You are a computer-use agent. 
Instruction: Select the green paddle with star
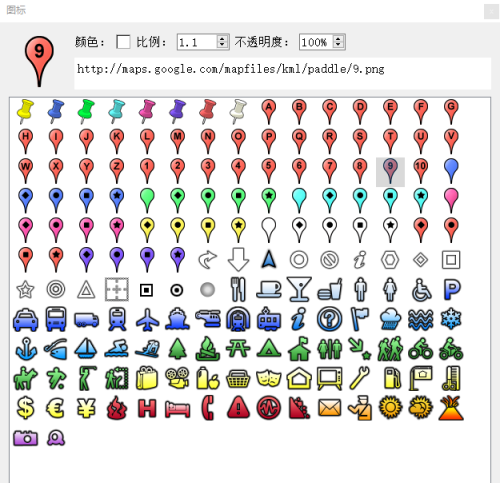pos(269,200)
